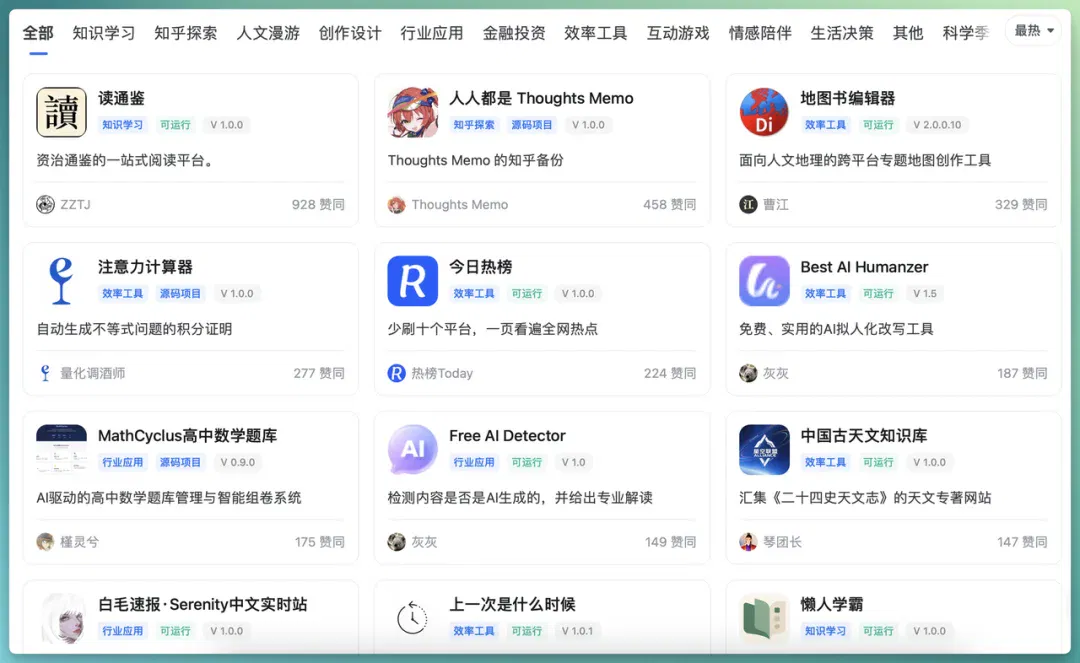1080x663 pixels.
Task: Open the 互动游戏 tab
Action: point(678,33)
